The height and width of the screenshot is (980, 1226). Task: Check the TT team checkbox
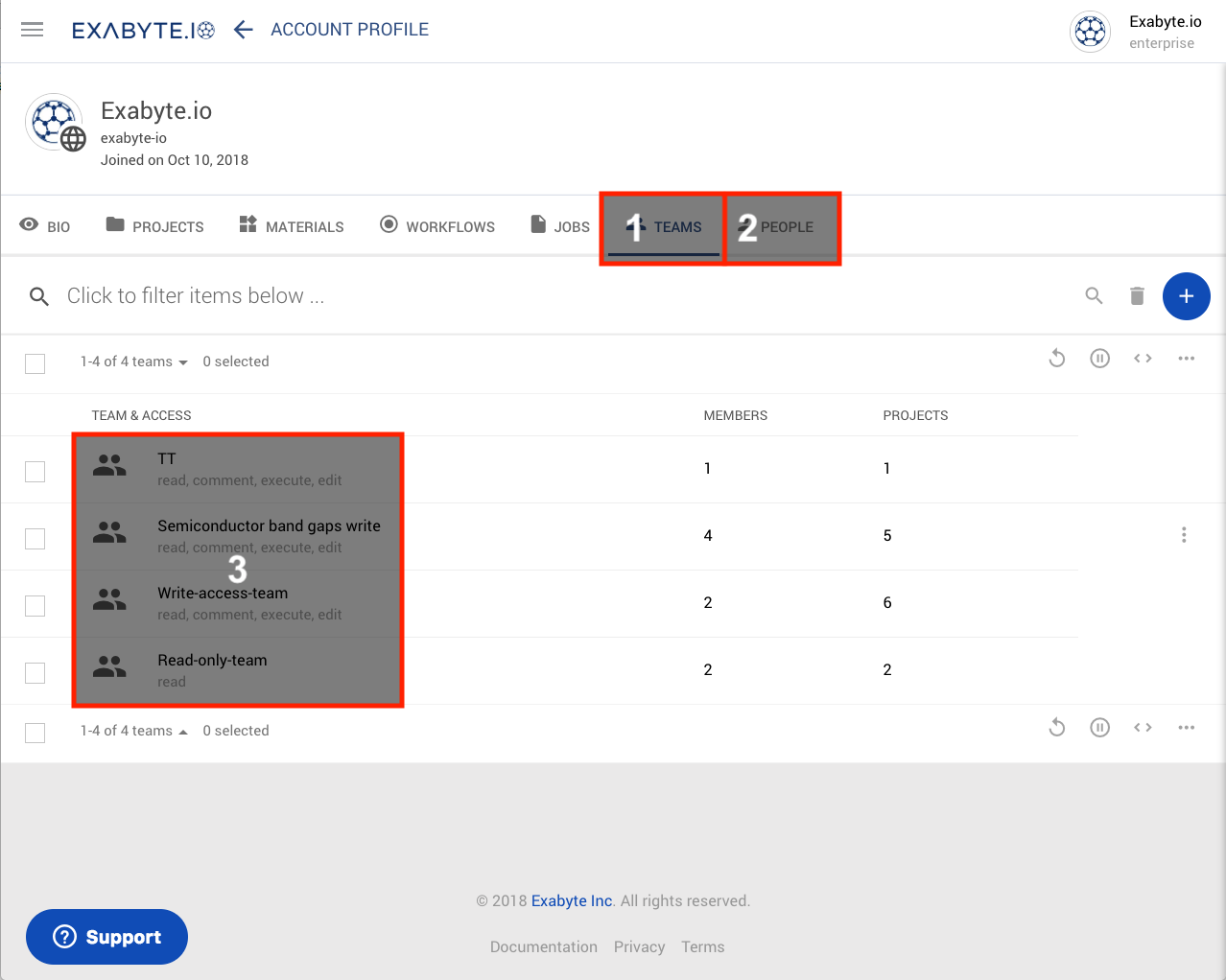click(x=35, y=472)
